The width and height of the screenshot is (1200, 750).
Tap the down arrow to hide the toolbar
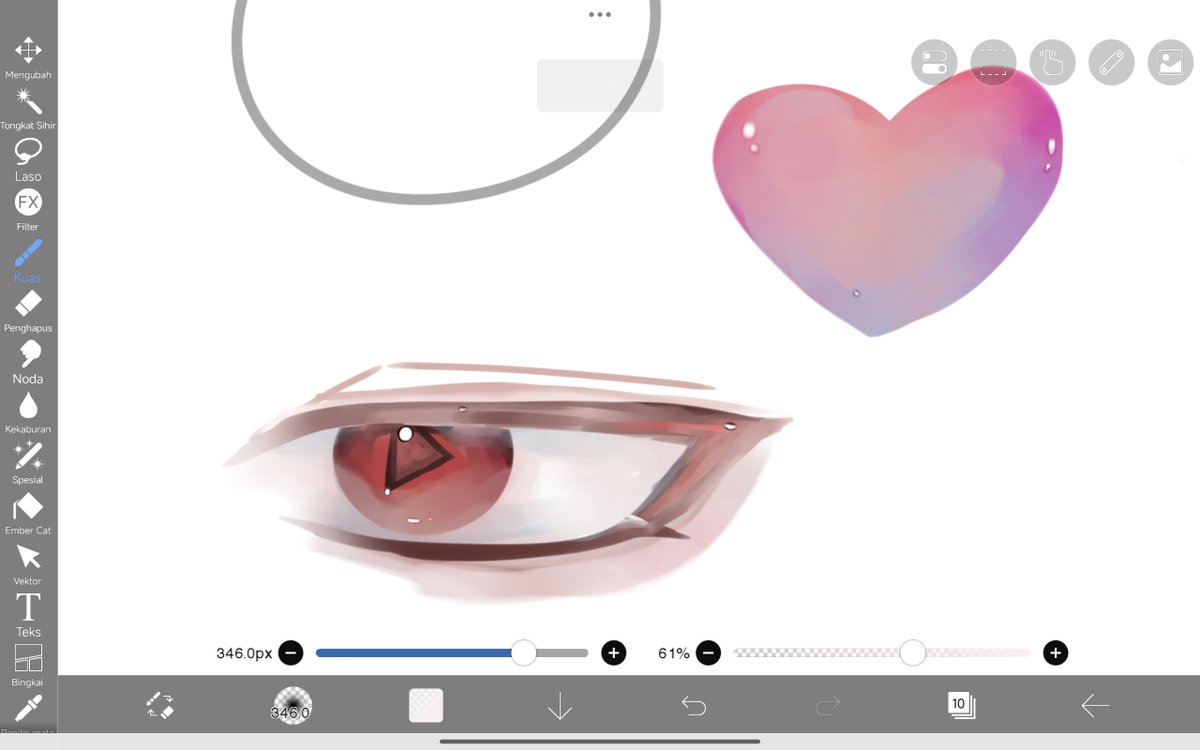pos(560,706)
